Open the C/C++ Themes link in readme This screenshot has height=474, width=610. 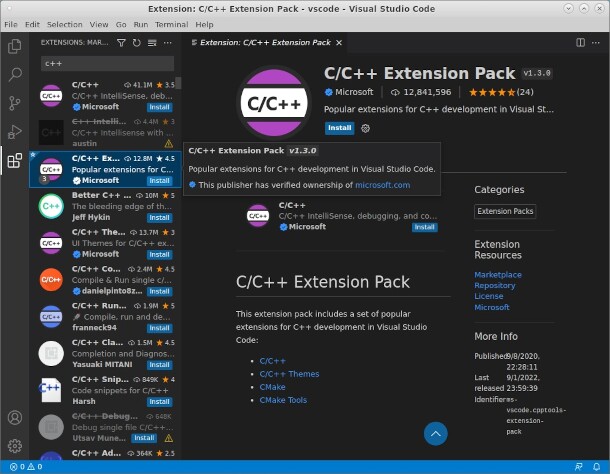tap(289, 374)
